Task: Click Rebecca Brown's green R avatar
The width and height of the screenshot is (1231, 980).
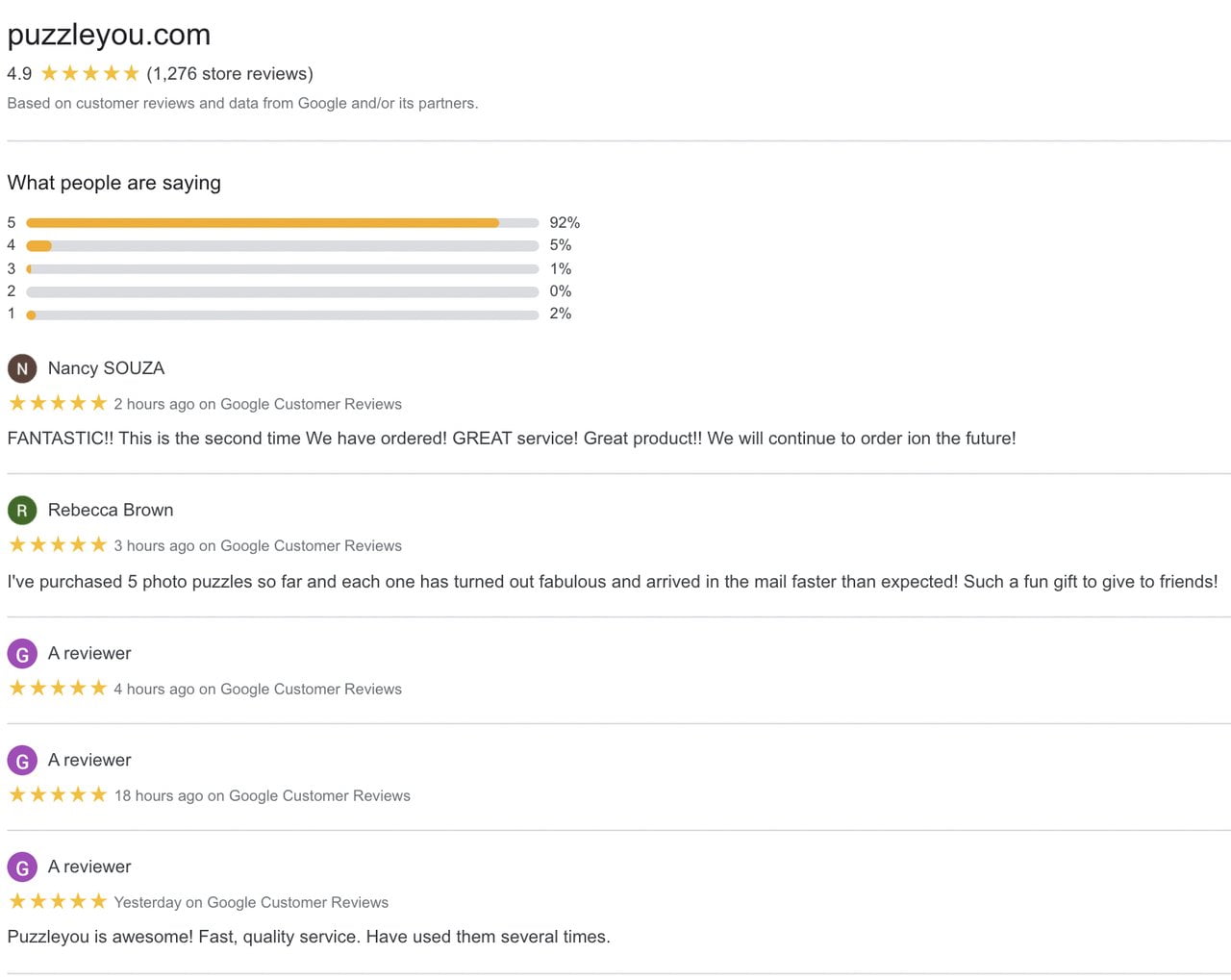Action: (22, 510)
